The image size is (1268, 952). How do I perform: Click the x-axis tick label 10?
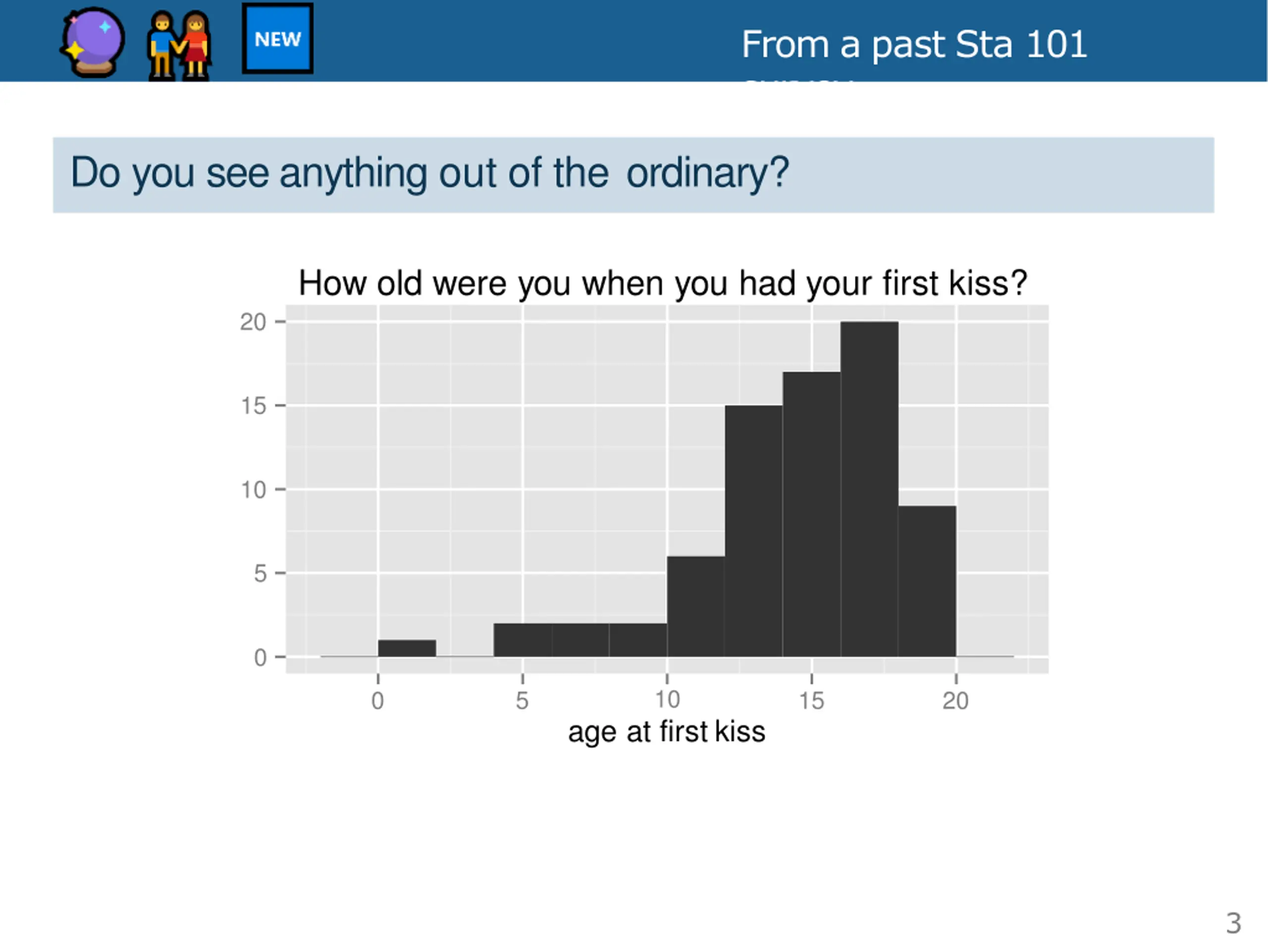(667, 700)
